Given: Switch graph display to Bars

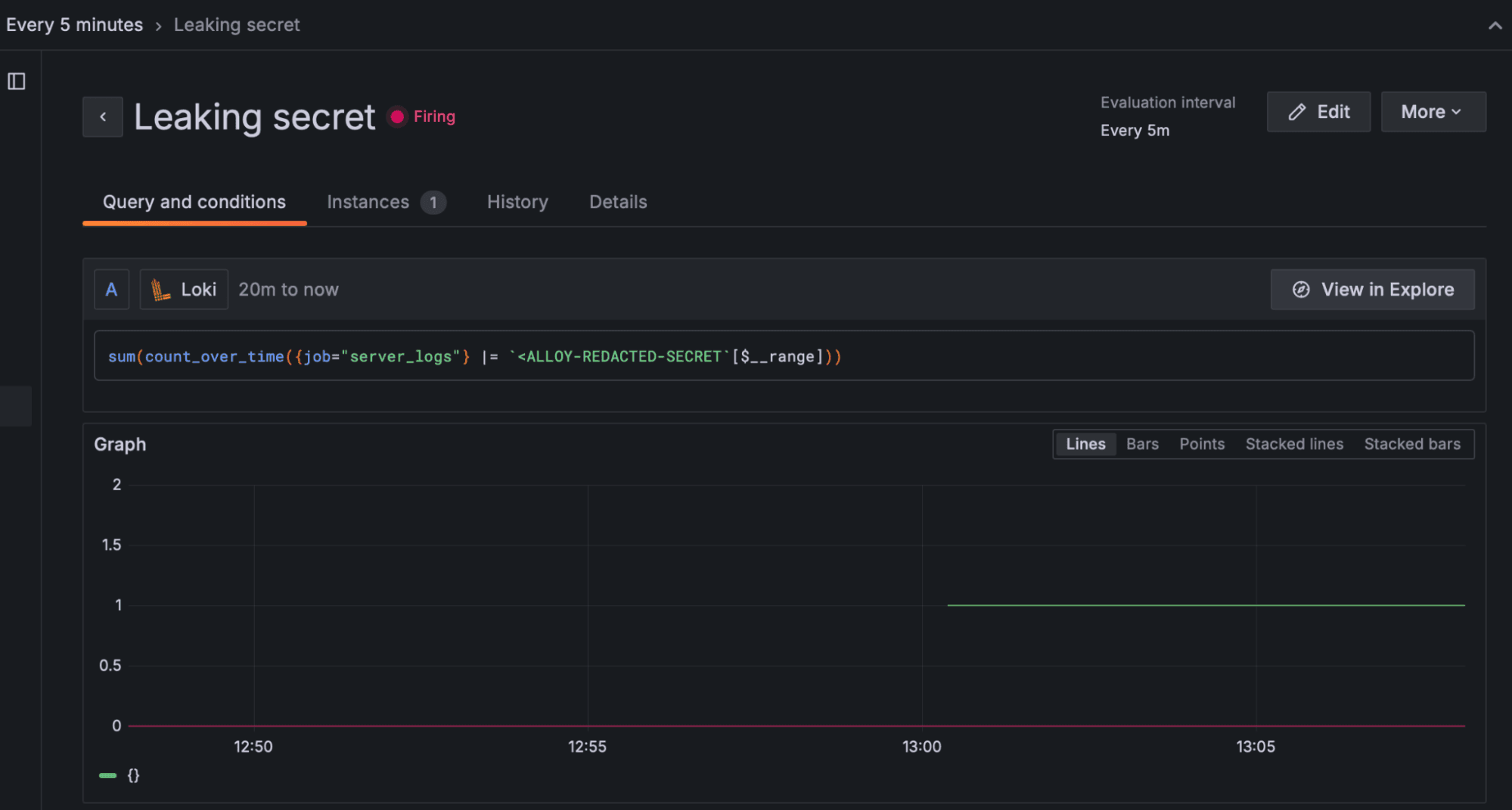Looking at the screenshot, I should click(x=1142, y=444).
